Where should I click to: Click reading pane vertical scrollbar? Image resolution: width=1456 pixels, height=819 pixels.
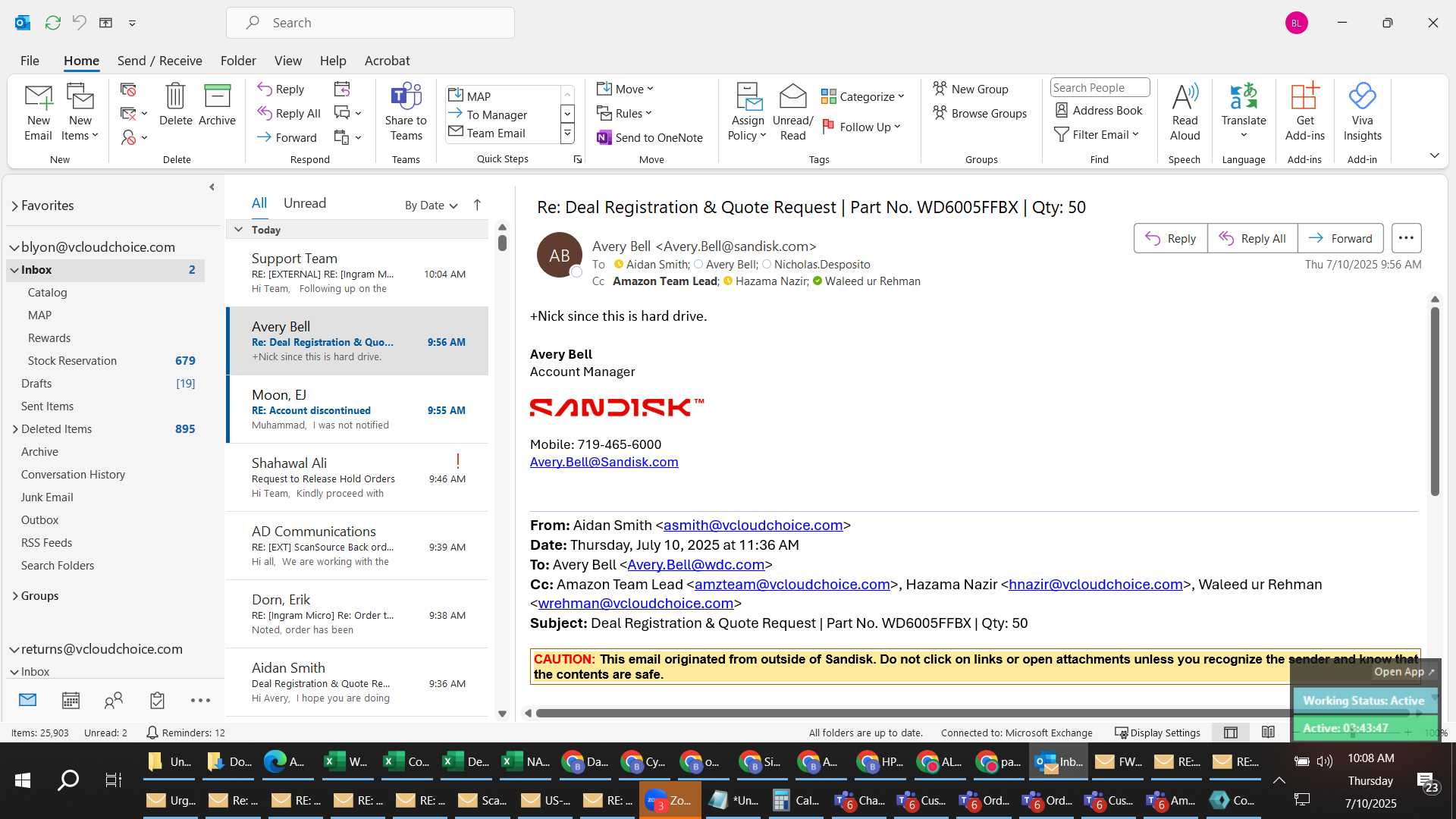click(1434, 402)
